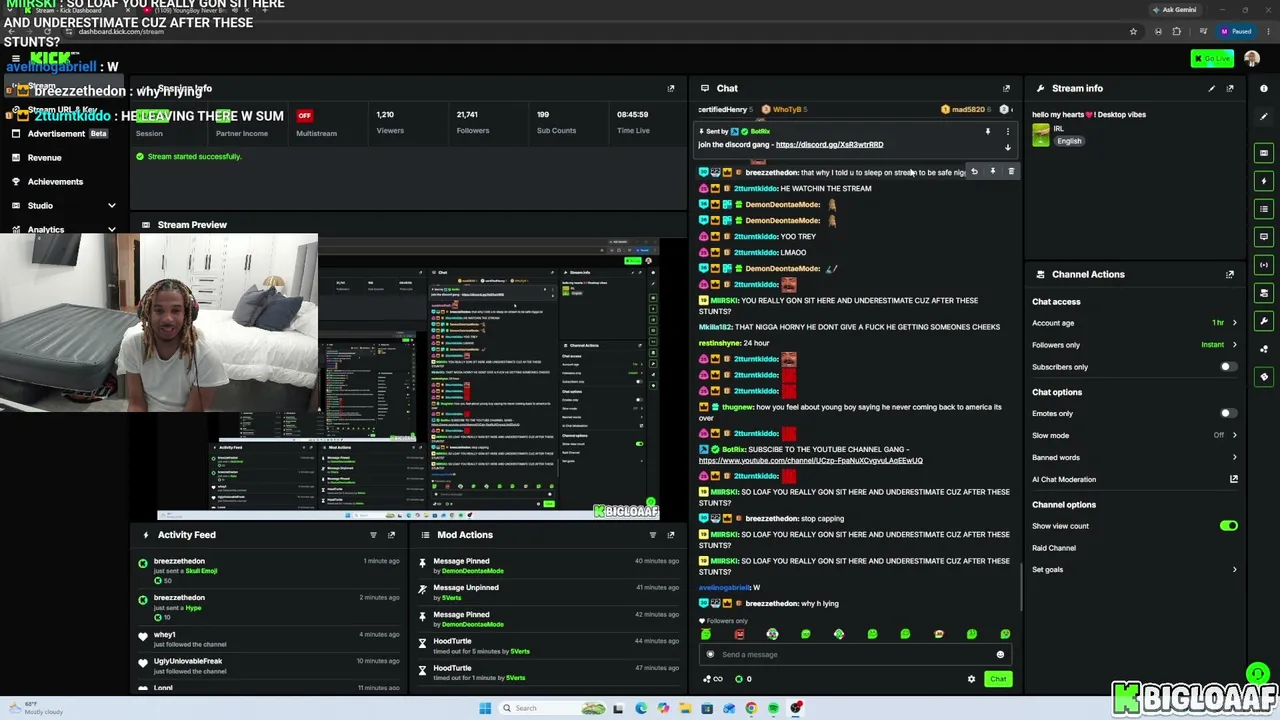Click the 1,210 Viewers stat
Viewport: 1280px width, 720px height.
point(390,122)
